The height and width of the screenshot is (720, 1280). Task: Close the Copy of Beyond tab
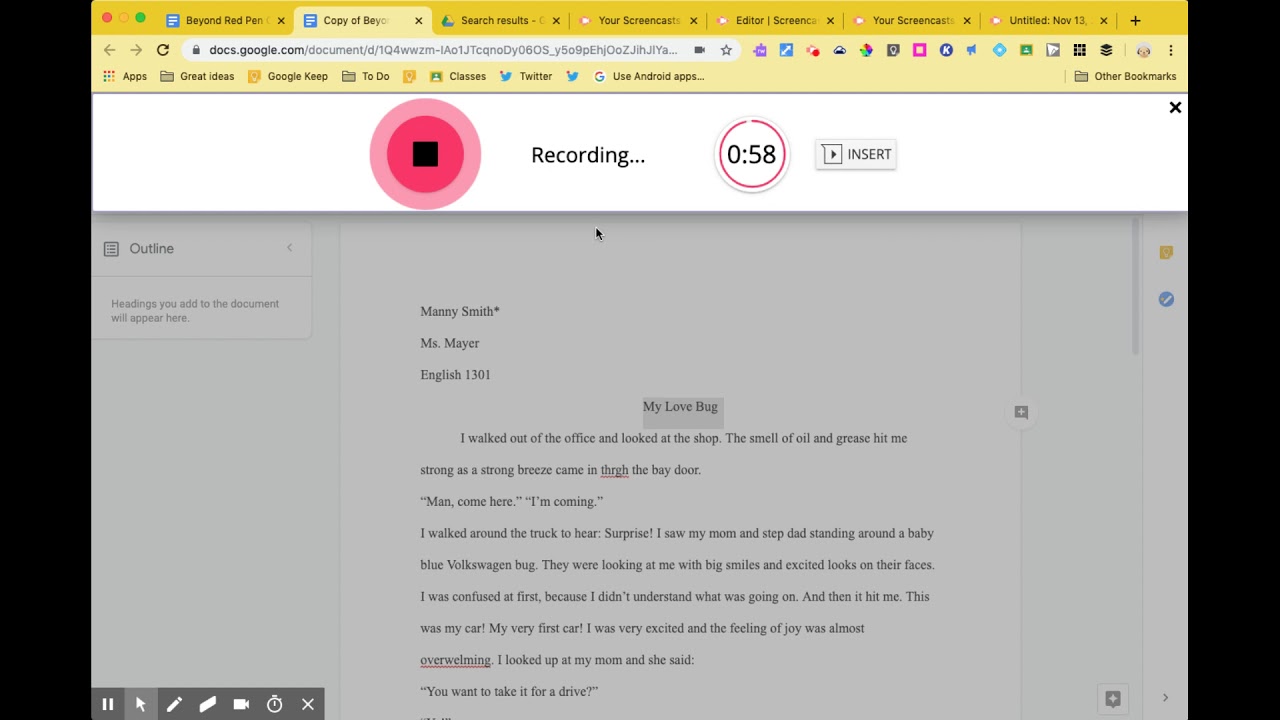click(418, 20)
